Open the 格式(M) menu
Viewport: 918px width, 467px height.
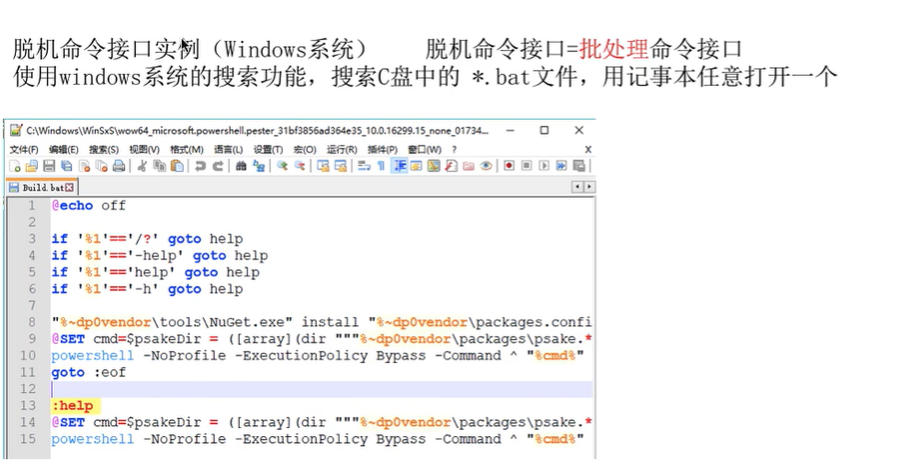point(187,149)
